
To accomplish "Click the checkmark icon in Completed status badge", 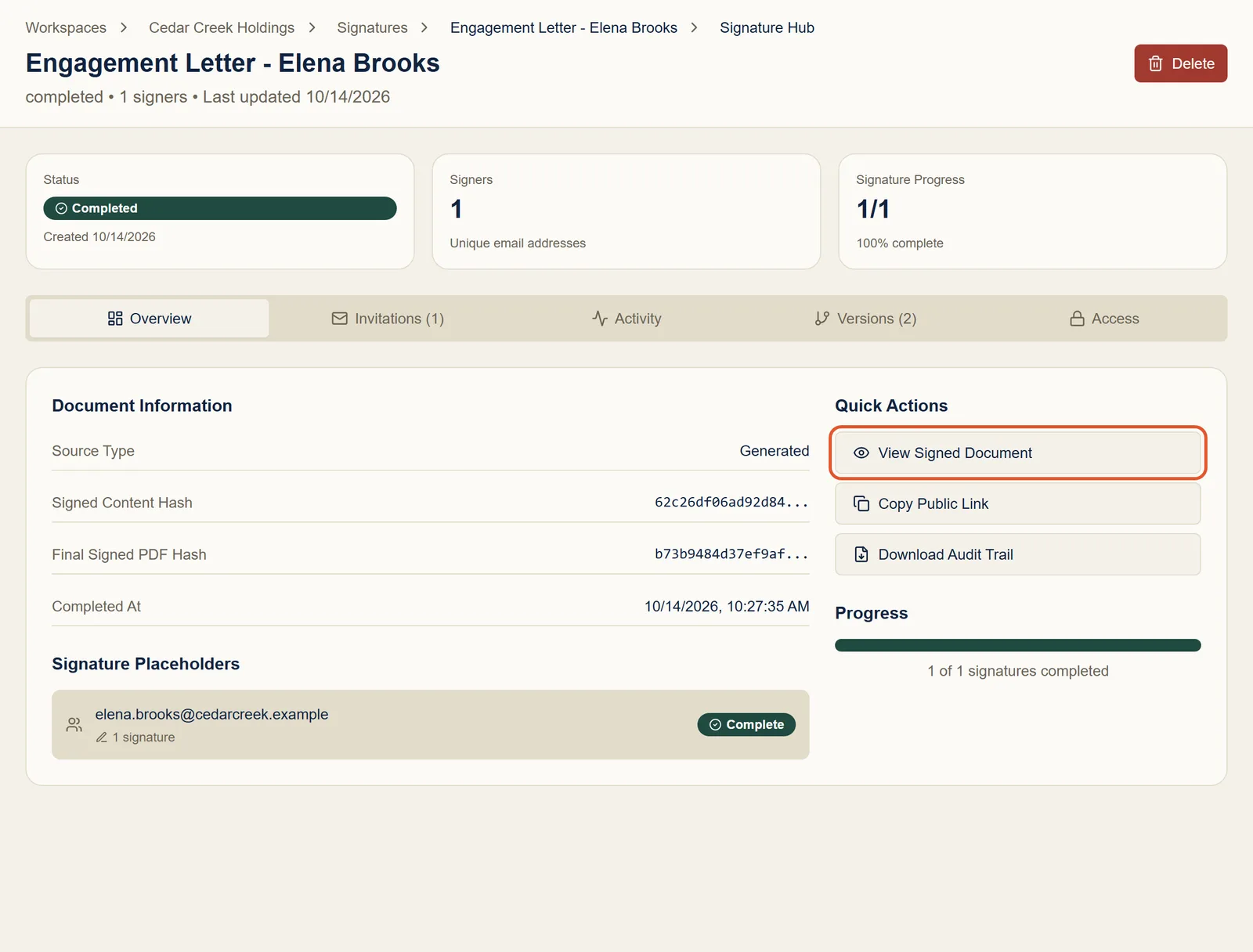I will click(x=61, y=208).
